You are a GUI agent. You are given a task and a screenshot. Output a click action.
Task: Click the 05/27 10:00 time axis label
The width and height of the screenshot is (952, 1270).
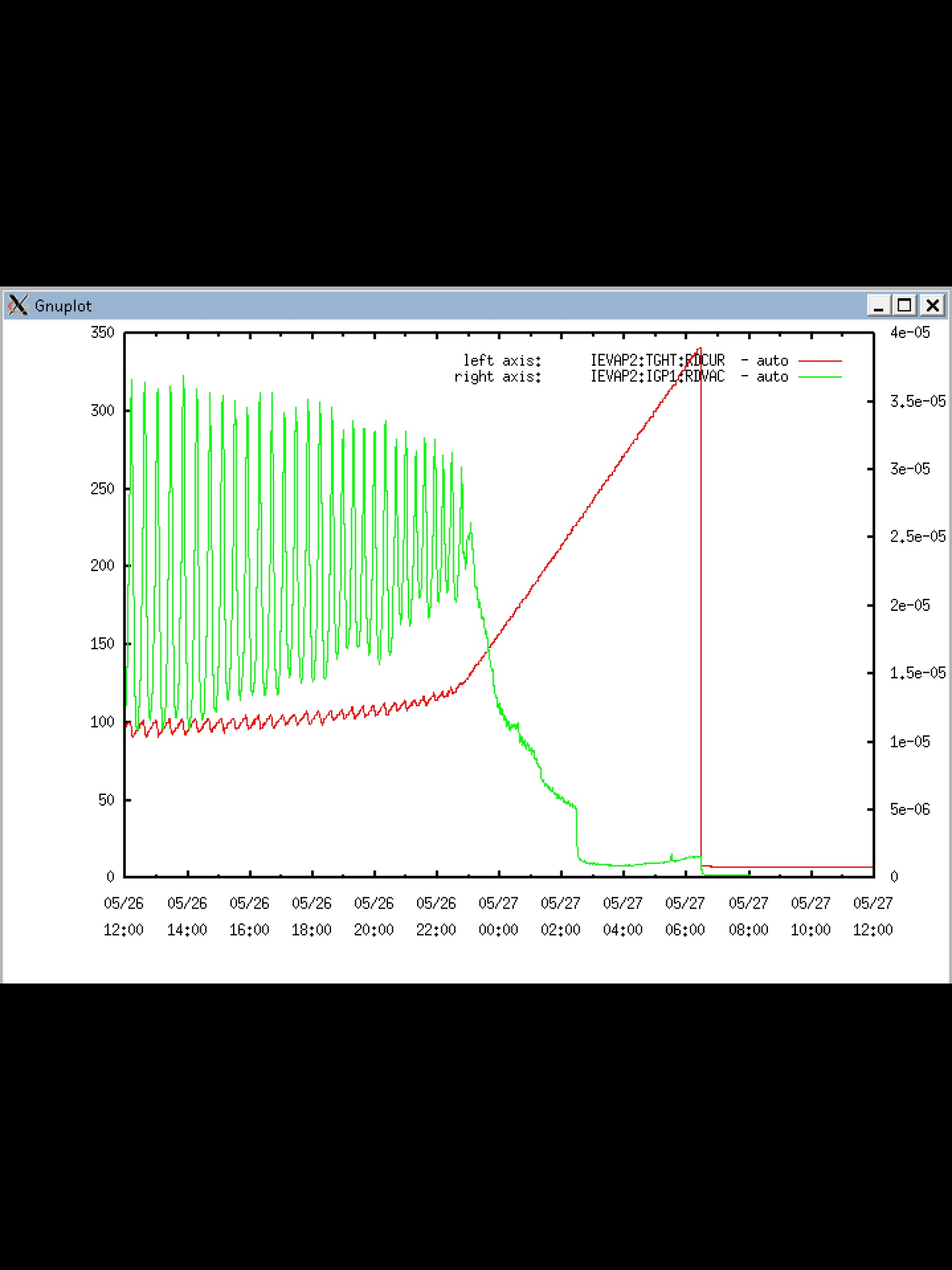coord(811,917)
